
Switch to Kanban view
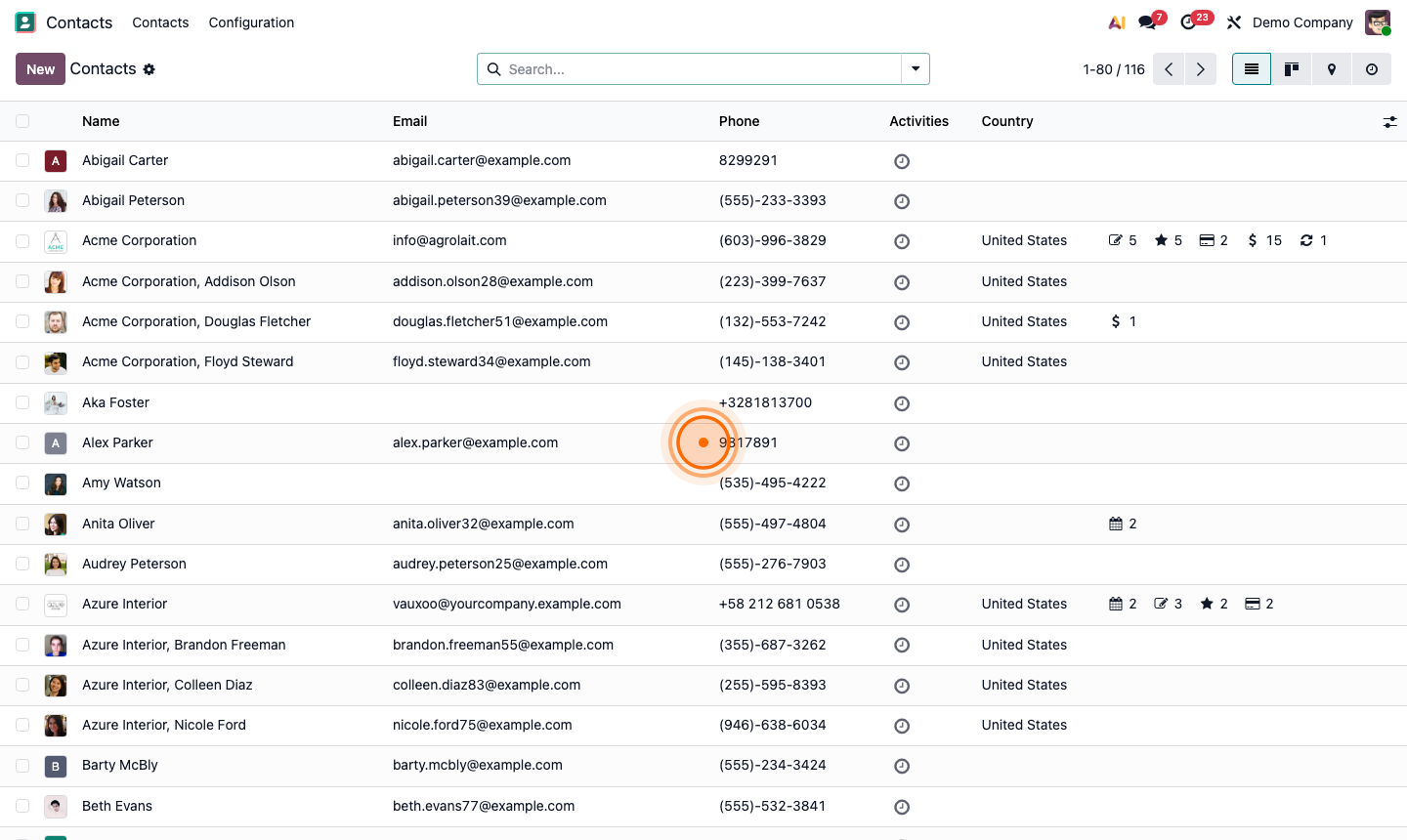tap(1291, 68)
